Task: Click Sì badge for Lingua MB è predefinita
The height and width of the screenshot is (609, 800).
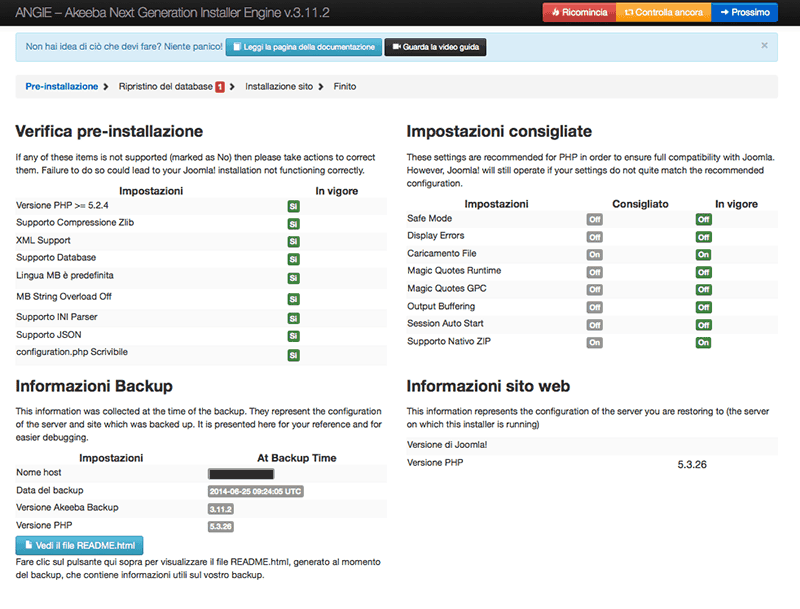Action: pyautogui.click(x=293, y=278)
